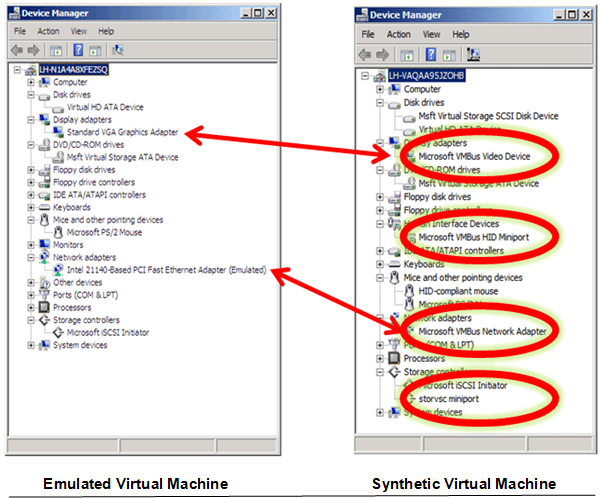
Task: Click IDE ATA/ATAPI controllers icon in left window
Action: (44, 195)
